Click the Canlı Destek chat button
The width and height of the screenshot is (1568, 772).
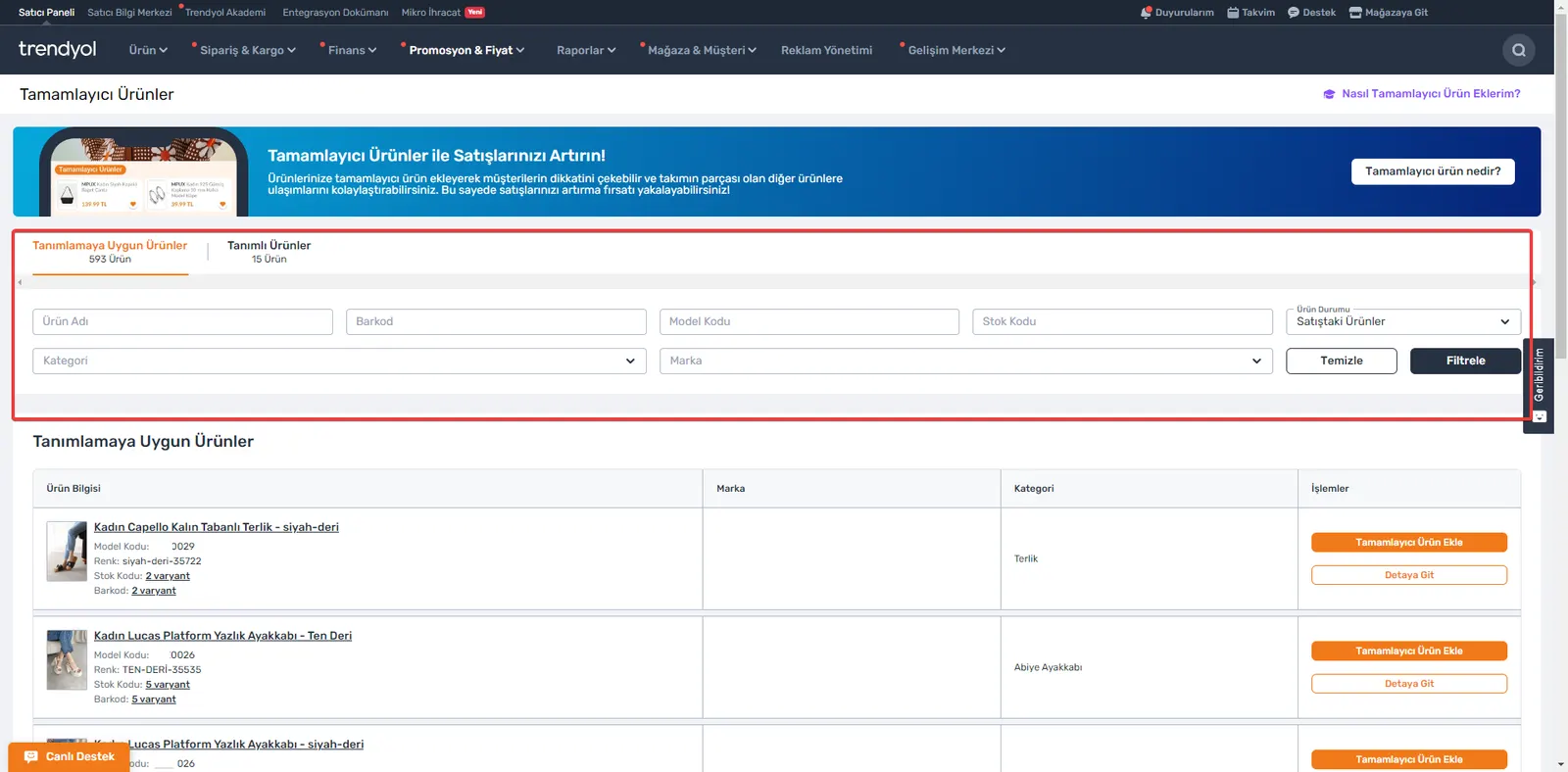point(69,756)
